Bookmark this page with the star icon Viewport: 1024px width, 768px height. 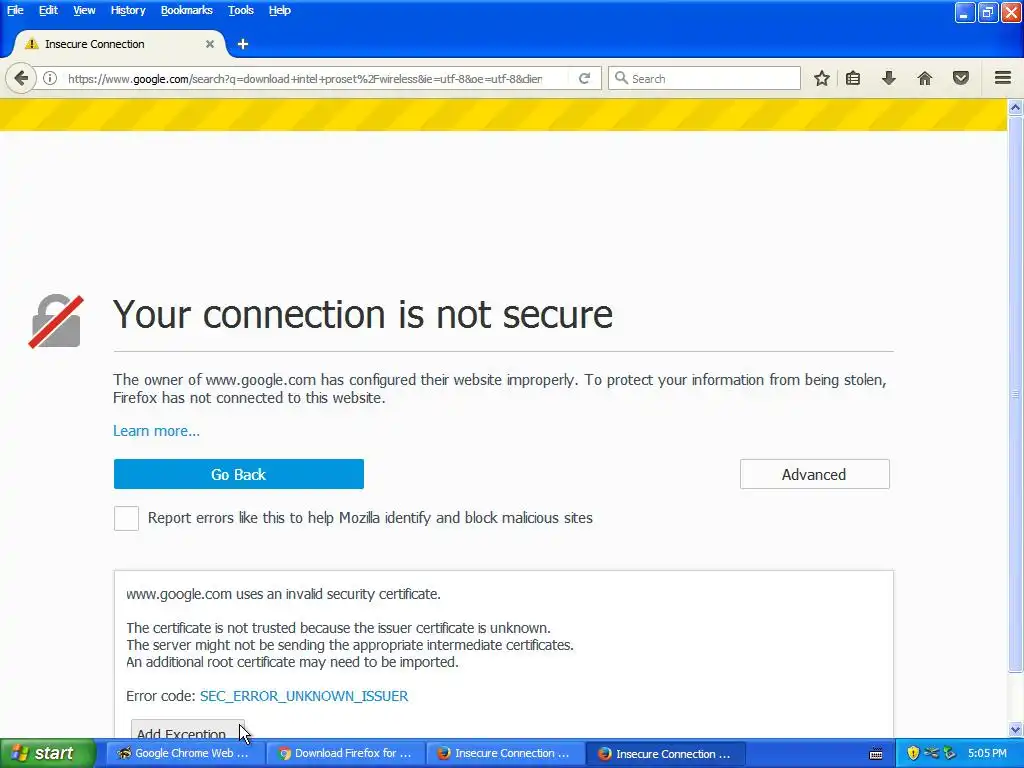pos(822,78)
